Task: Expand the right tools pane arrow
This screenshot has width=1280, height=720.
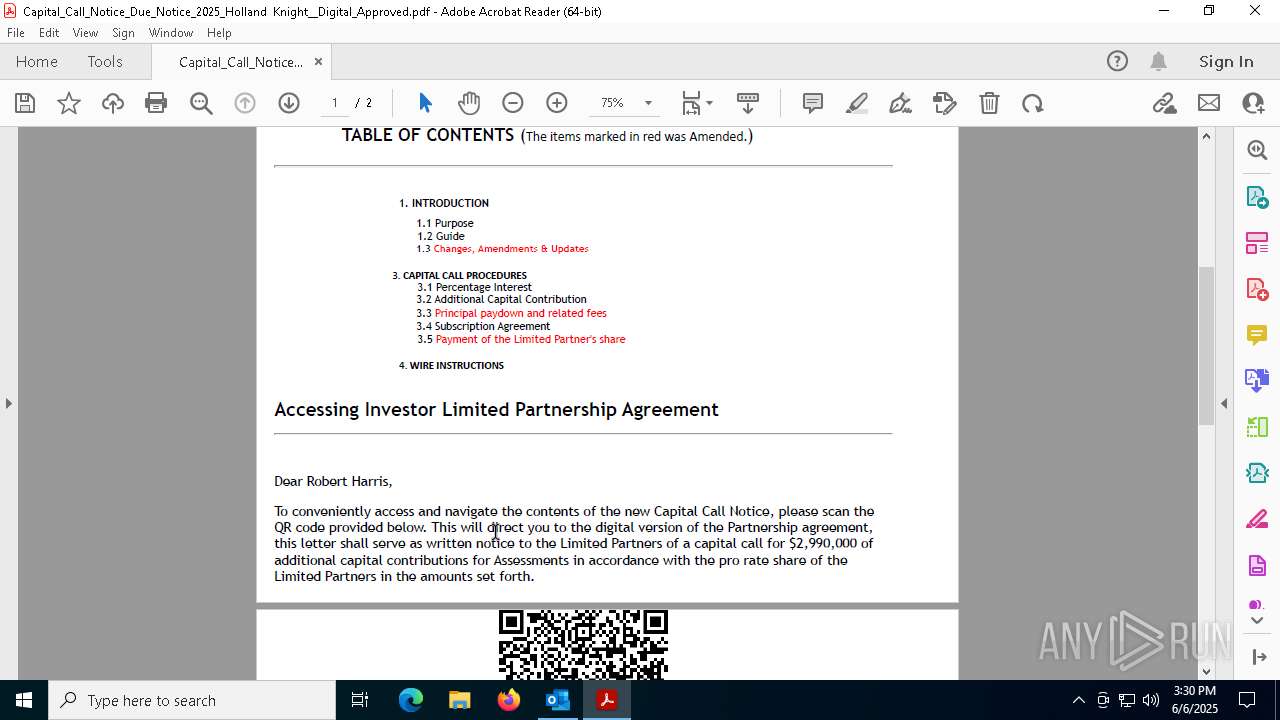Action: click(1224, 403)
